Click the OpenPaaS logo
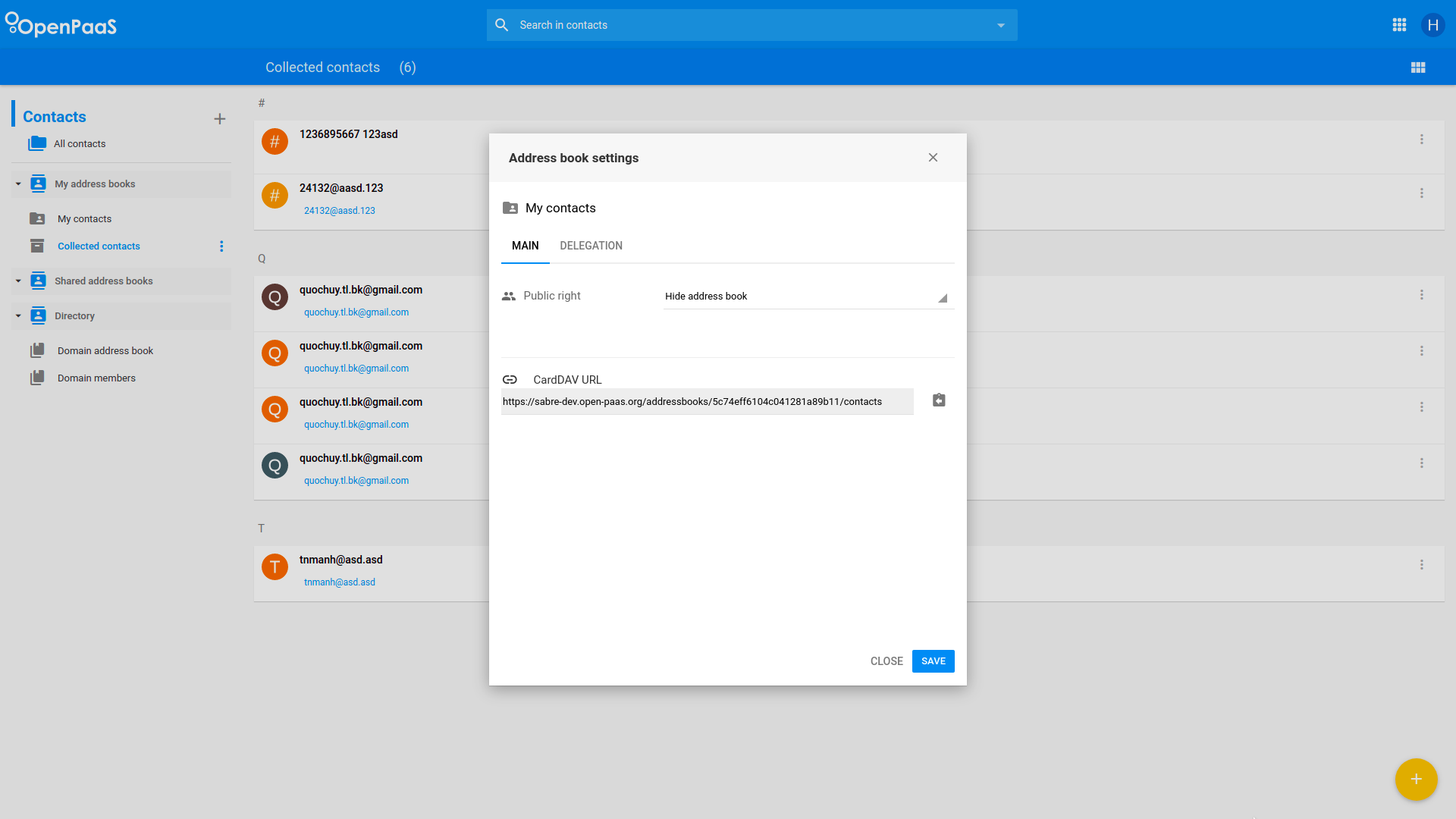This screenshot has width=1456, height=819. click(61, 25)
